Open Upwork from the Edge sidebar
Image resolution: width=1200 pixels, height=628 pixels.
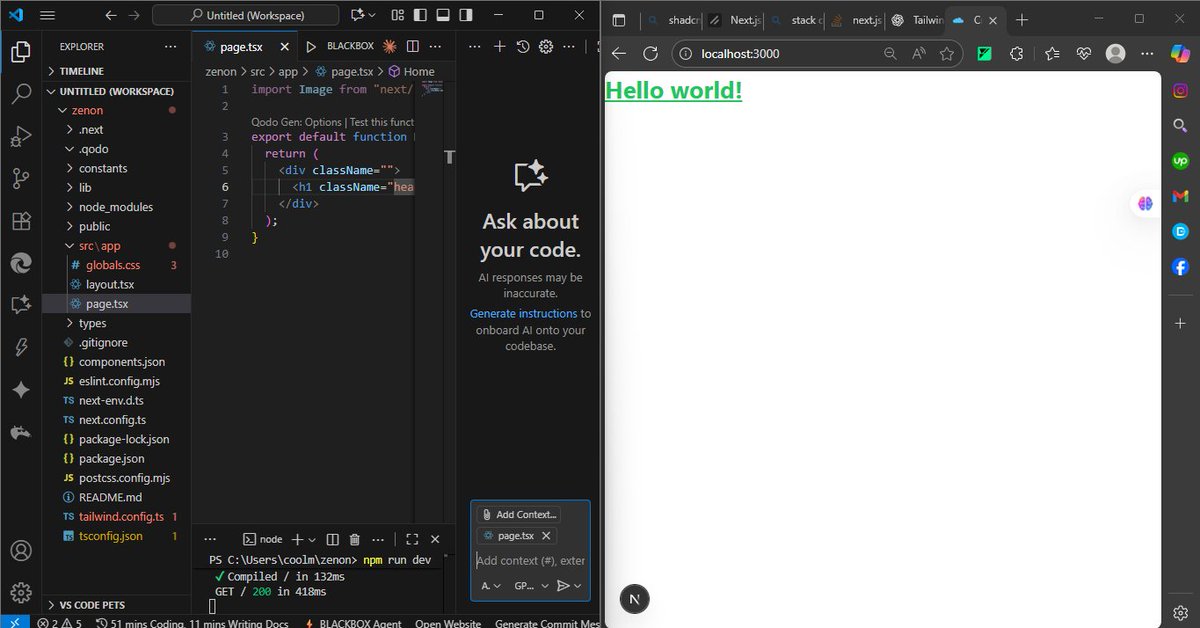[1180, 161]
